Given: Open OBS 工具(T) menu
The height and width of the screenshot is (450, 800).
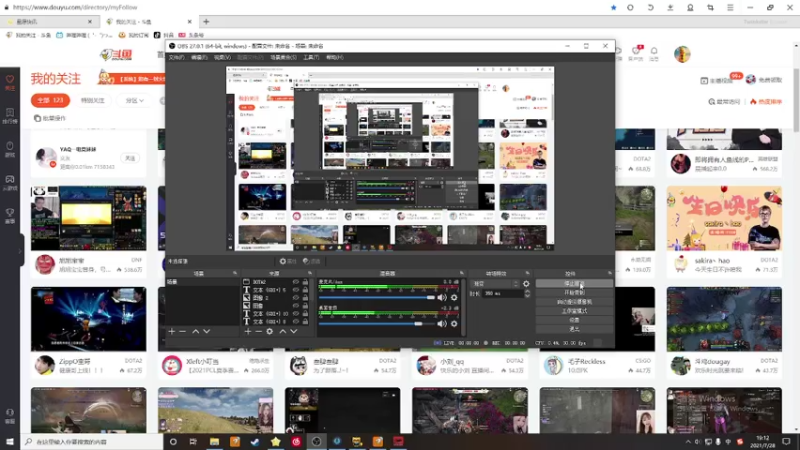Looking at the screenshot, I should pos(311,58).
